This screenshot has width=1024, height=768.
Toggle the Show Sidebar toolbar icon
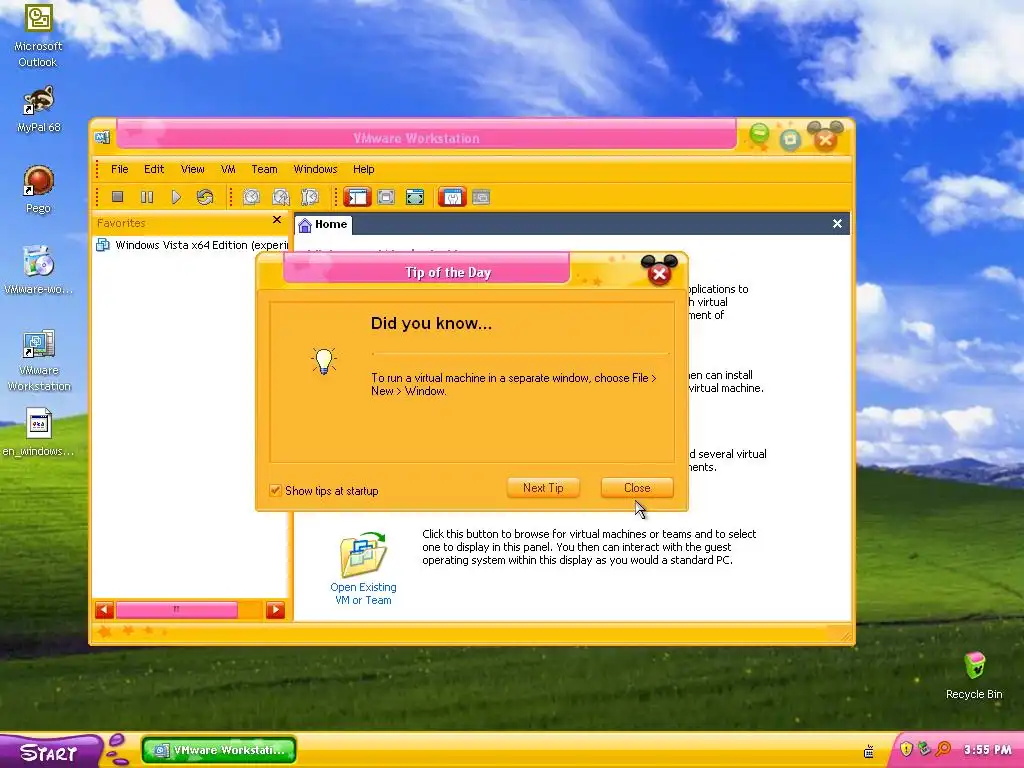click(357, 197)
